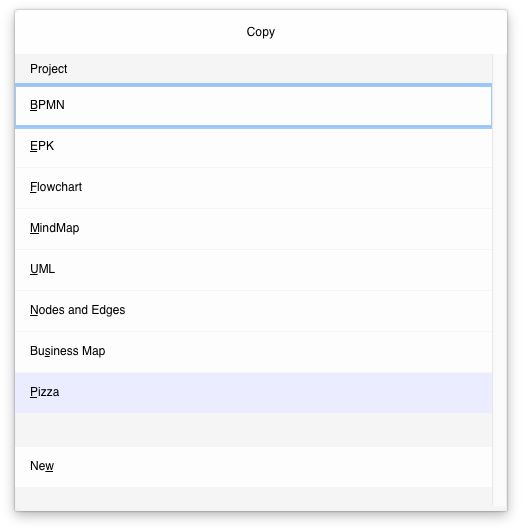Copy into the EPK project
Screen dimensions: 522x527
tap(253, 147)
